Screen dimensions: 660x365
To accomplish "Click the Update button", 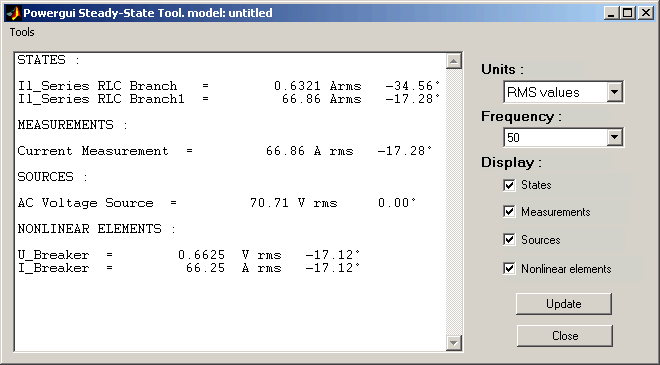I will [564, 304].
